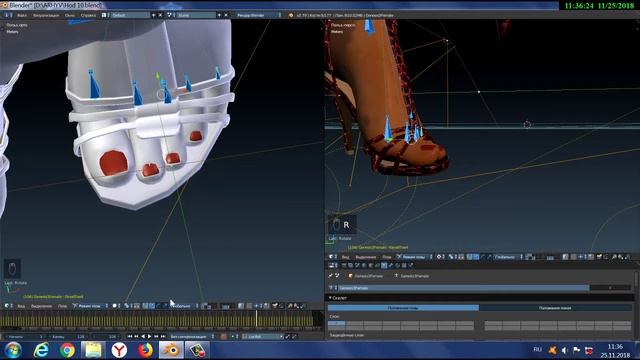Click the insert keyframe icon
This screenshot has height=360, width=640.
(x=287, y=337)
